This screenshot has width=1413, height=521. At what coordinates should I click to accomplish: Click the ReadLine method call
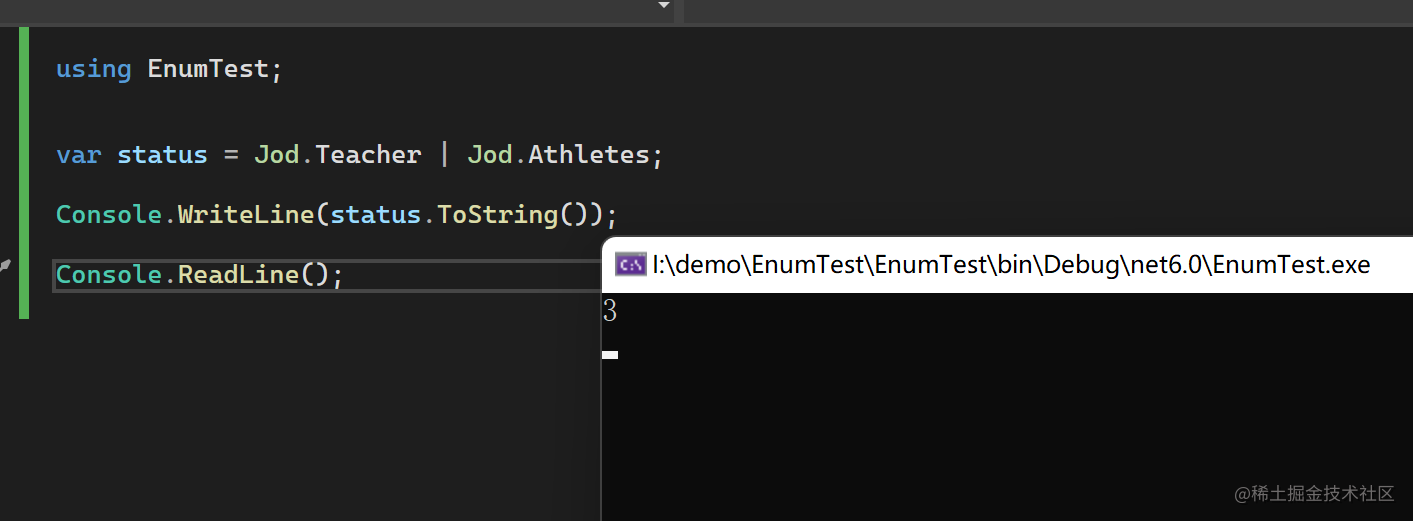pyautogui.click(x=238, y=275)
